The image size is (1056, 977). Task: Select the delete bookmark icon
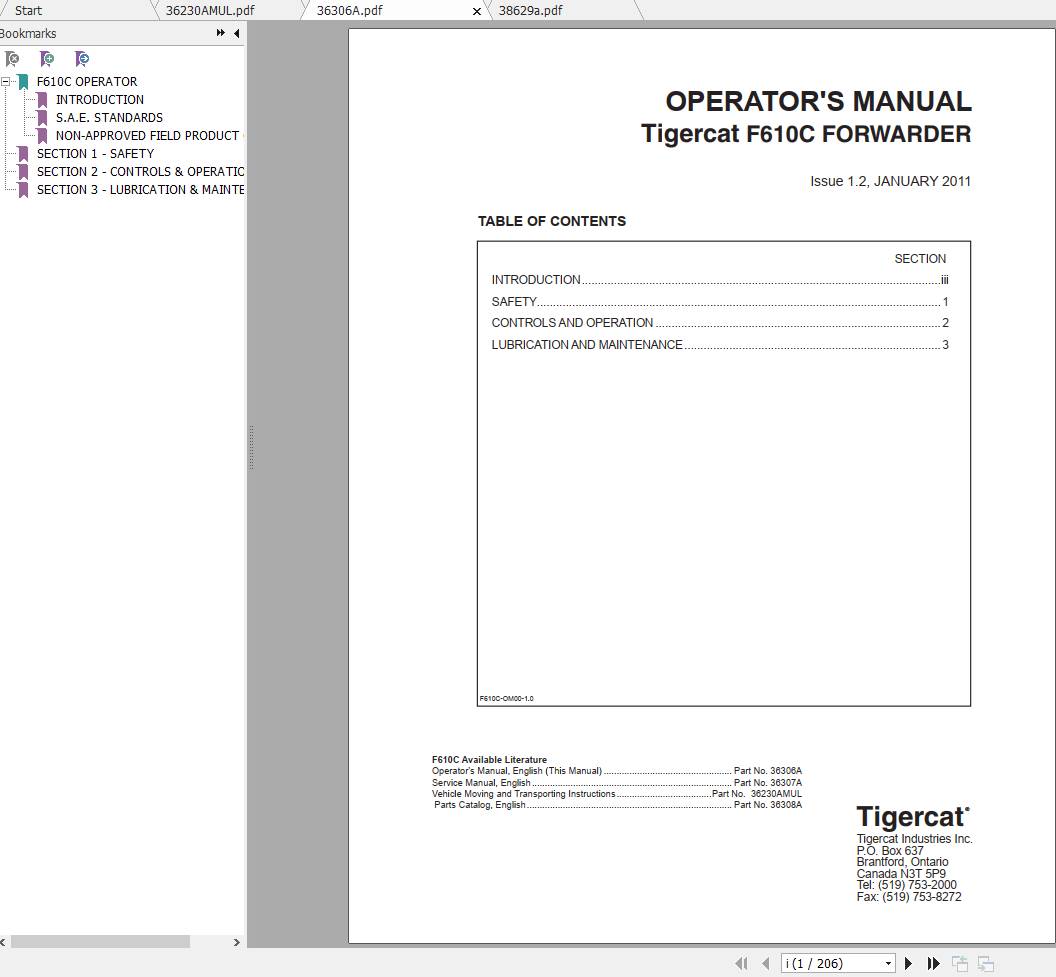(x=12, y=59)
